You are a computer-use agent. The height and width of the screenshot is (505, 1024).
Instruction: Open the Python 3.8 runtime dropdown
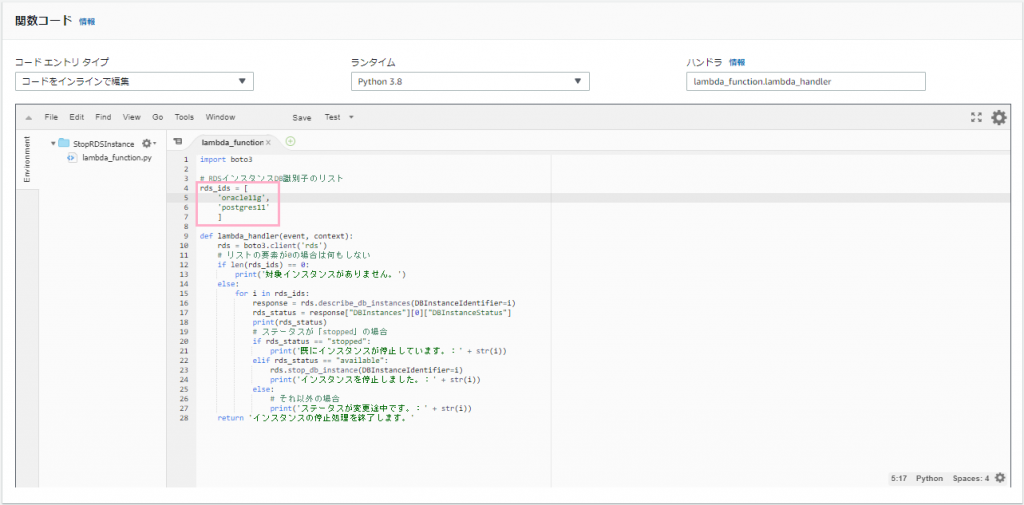click(x=470, y=82)
